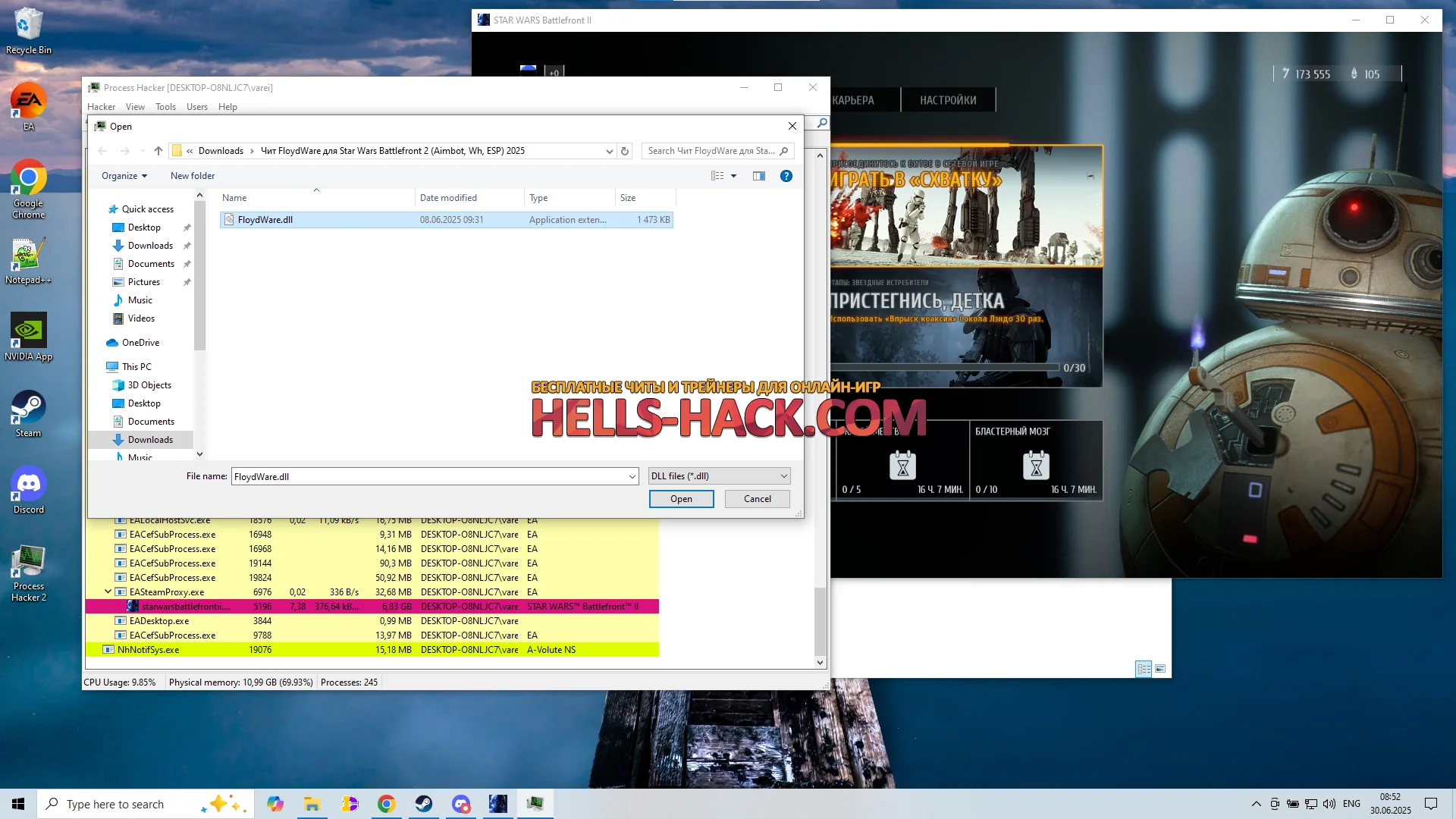1456x819 pixels.
Task: Cancel the Open dialog
Action: click(757, 499)
